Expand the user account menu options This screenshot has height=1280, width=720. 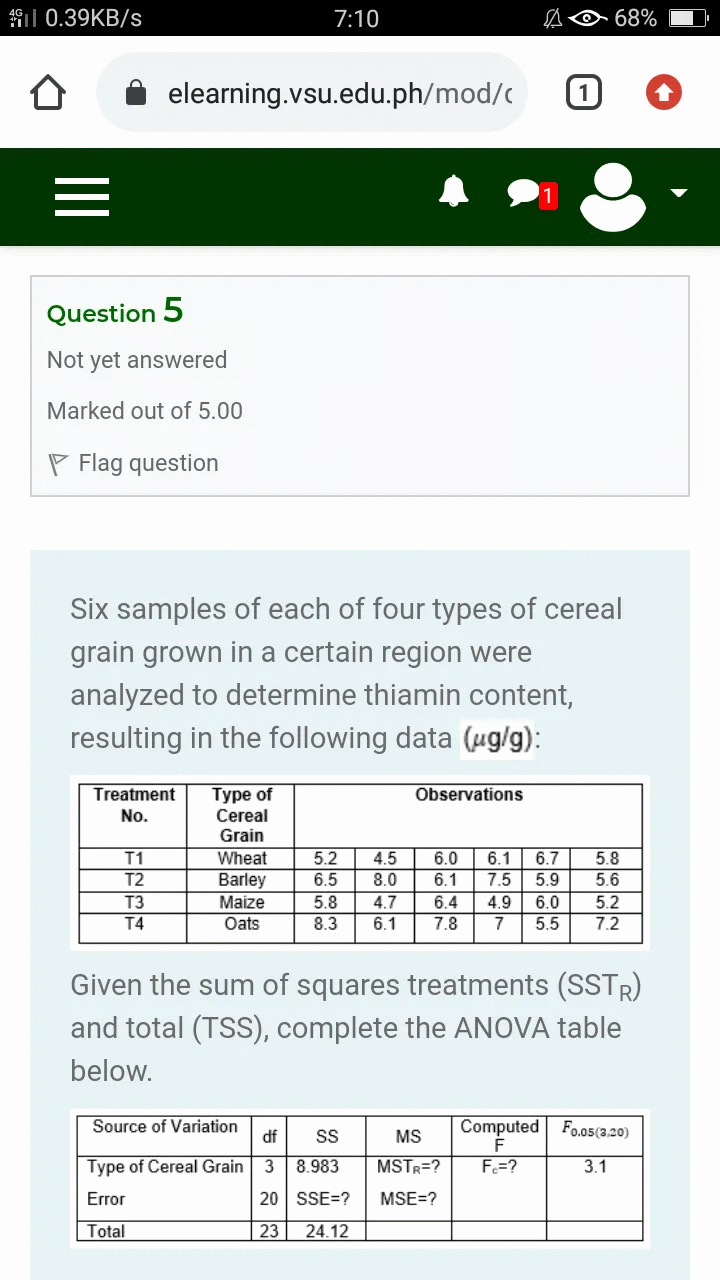pyautogui.click(x=677, y=193)
